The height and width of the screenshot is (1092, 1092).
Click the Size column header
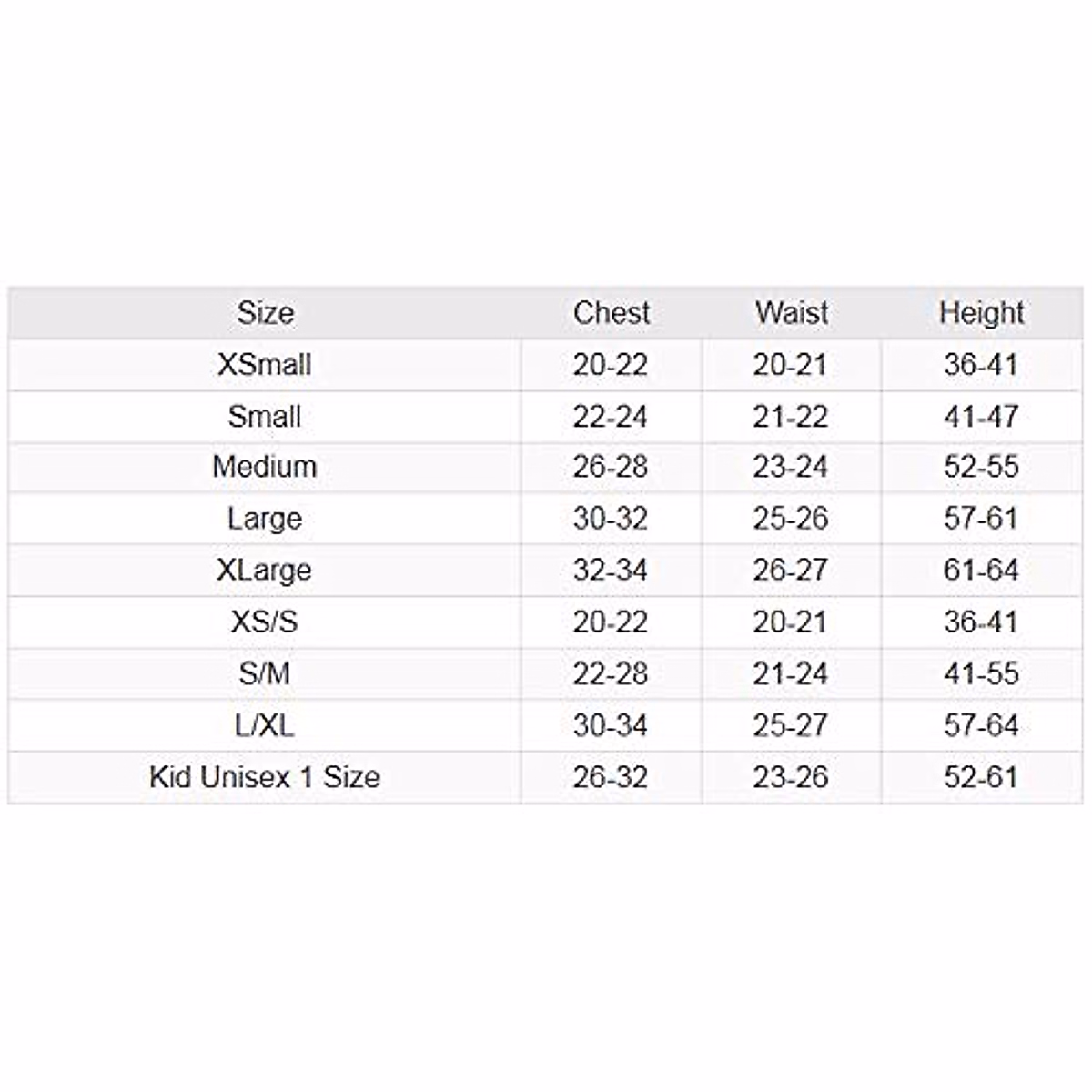click(x=265, y=313)
